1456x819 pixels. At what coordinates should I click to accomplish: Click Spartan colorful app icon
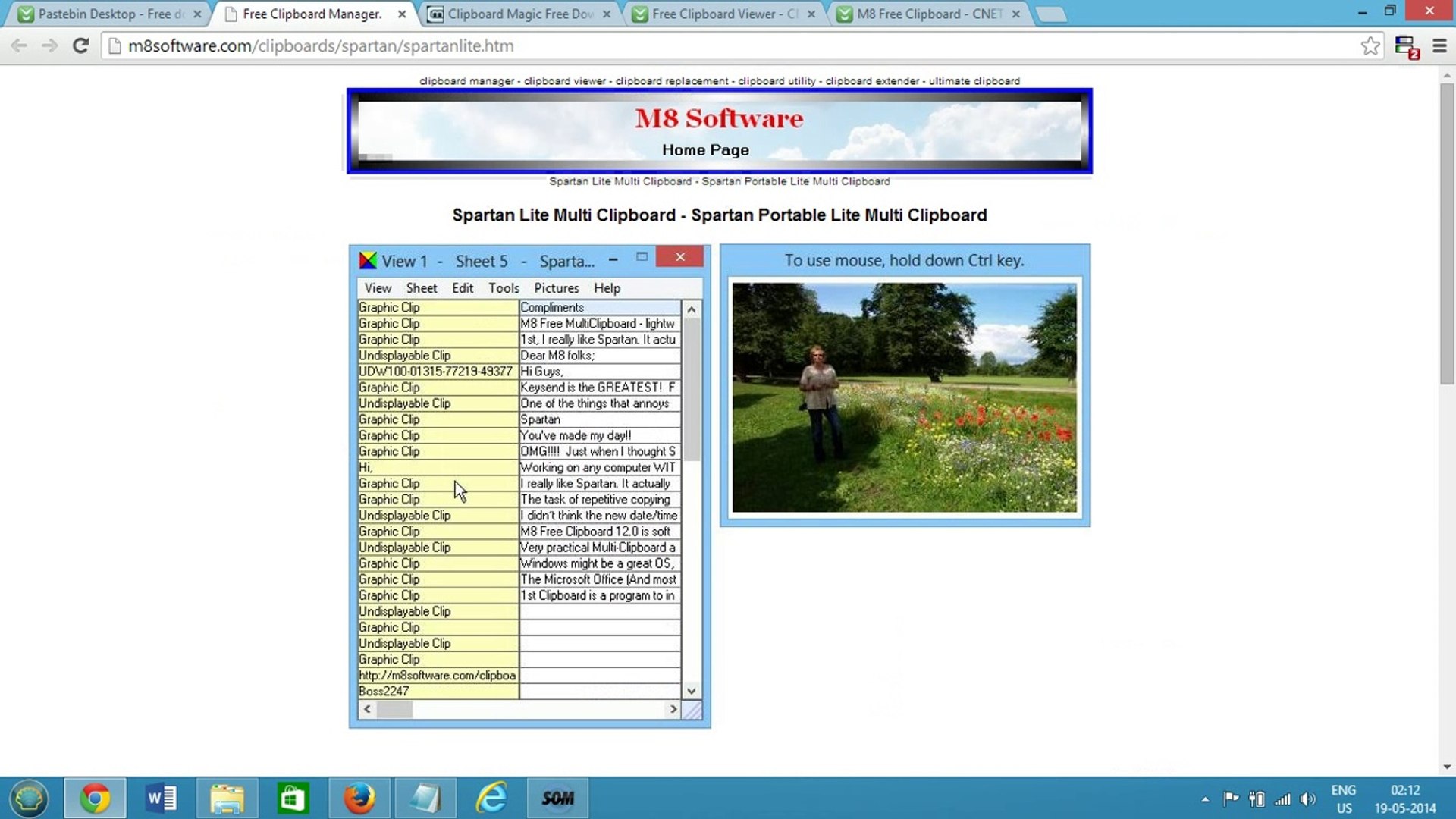coord(368,261)
